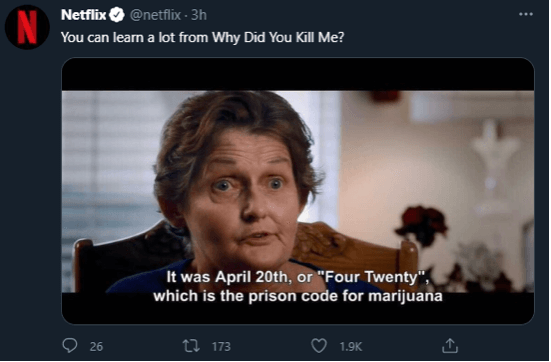Open the 3h timestamp permalink

(199, 15)
